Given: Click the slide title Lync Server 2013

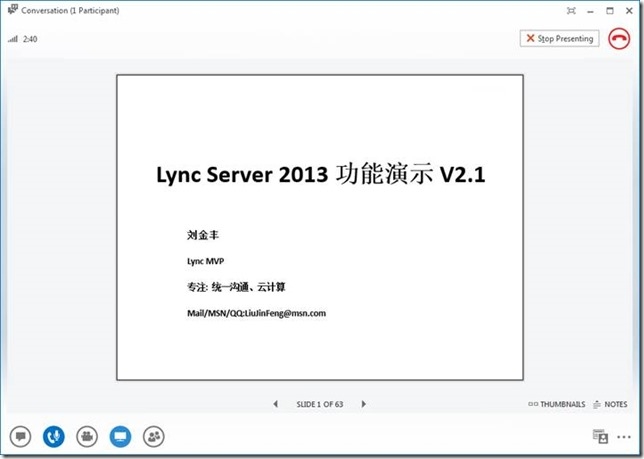Looking at the screenshot, I should pyautogui.click(x=242, y=174).
